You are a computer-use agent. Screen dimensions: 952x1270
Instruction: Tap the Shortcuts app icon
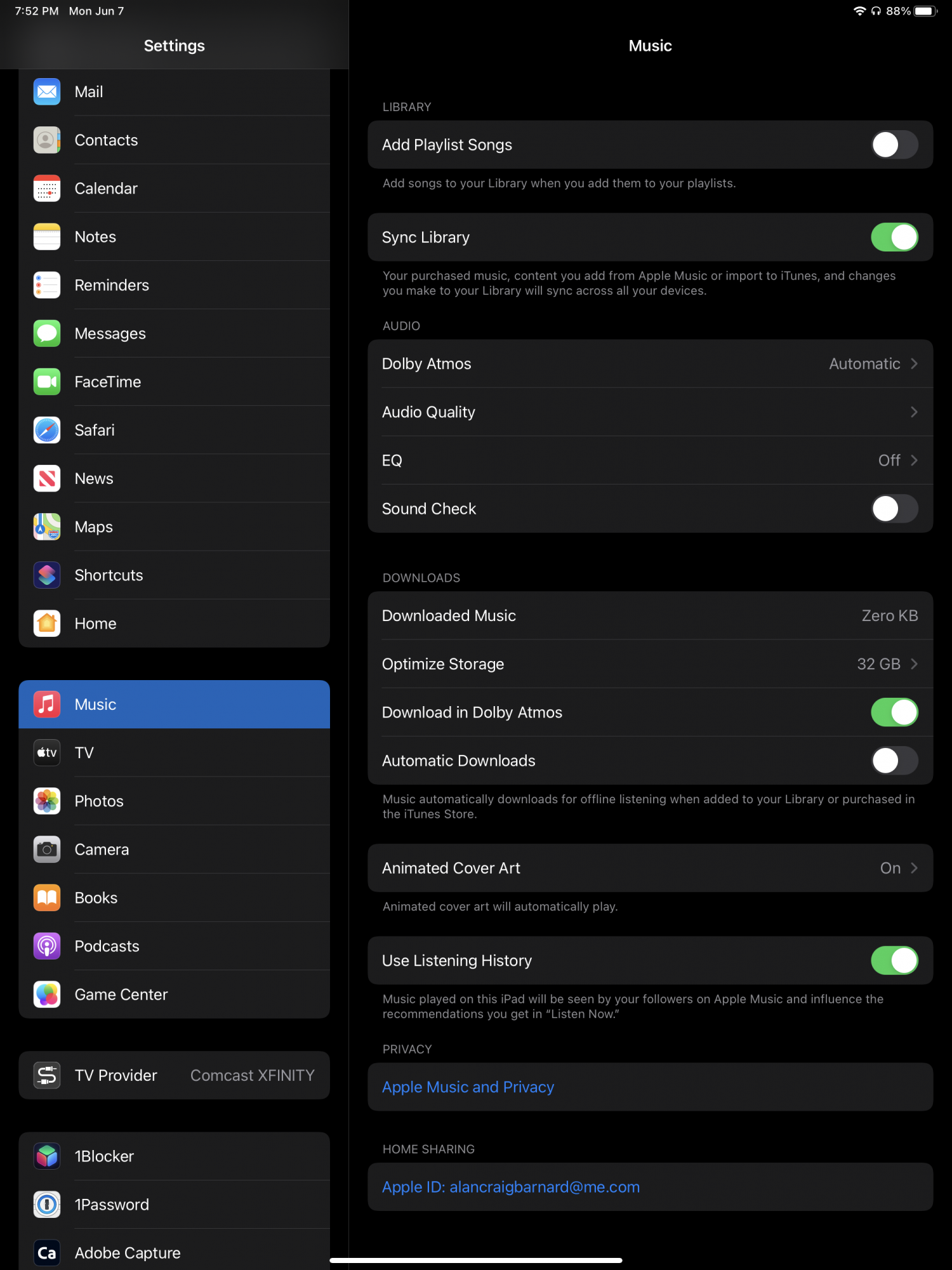(47, 575)
